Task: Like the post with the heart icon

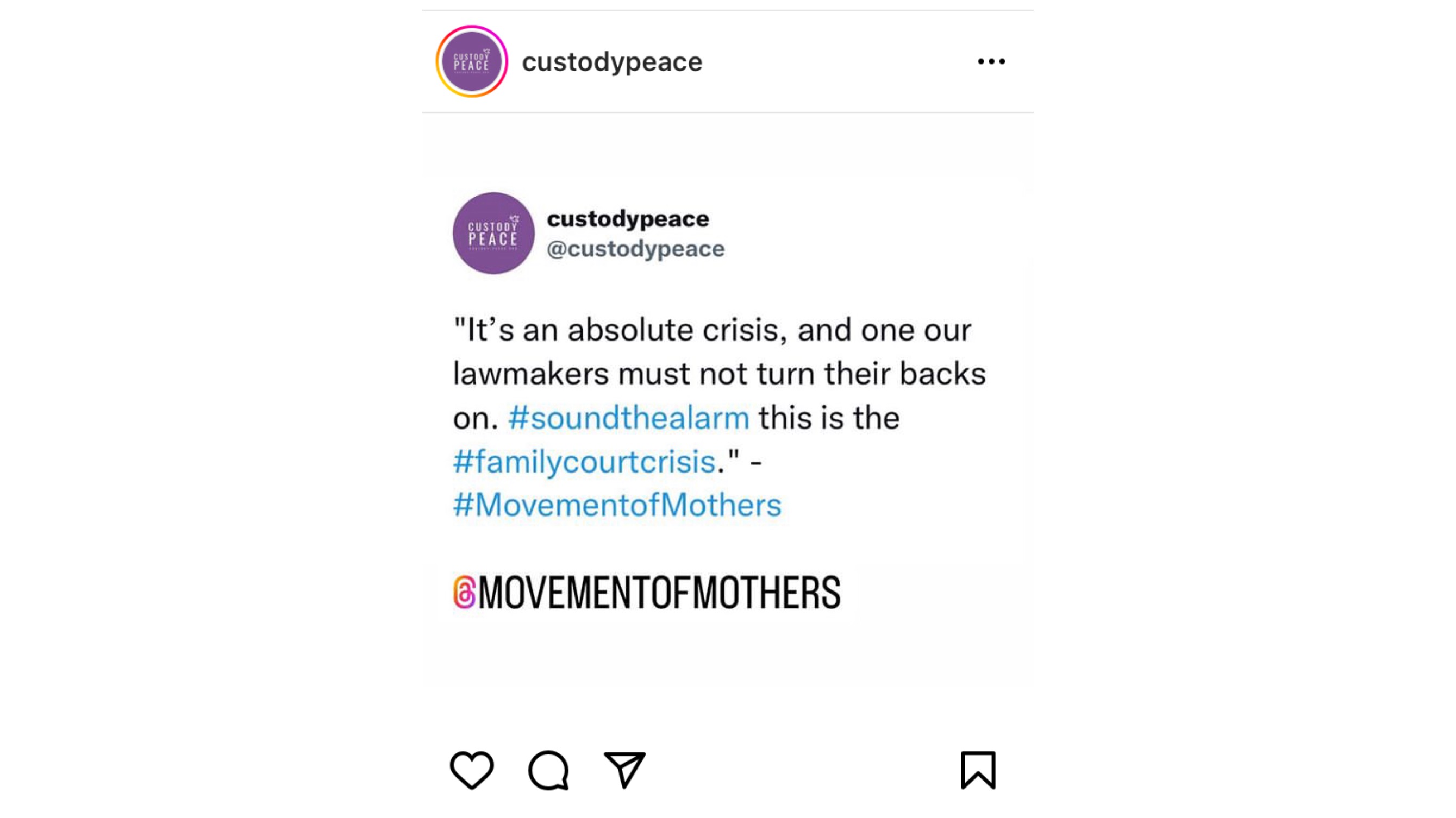Action: click(x=471, y=770)
